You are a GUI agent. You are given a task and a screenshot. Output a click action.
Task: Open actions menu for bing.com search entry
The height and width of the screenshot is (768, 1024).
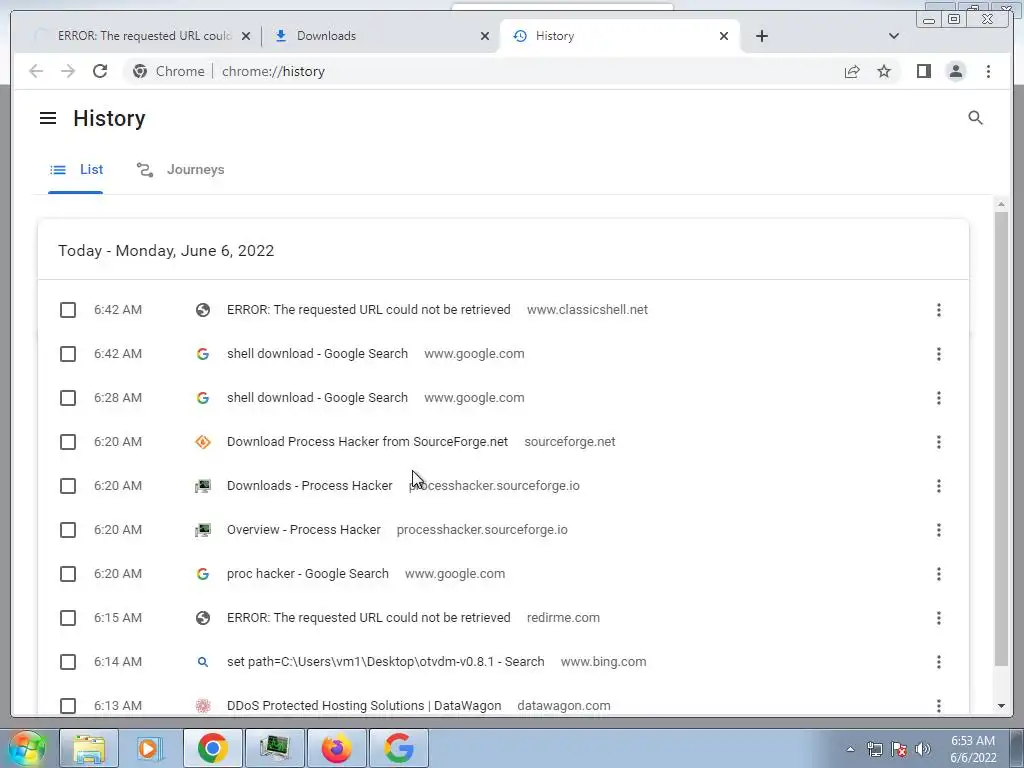click(x=938, y=662)
